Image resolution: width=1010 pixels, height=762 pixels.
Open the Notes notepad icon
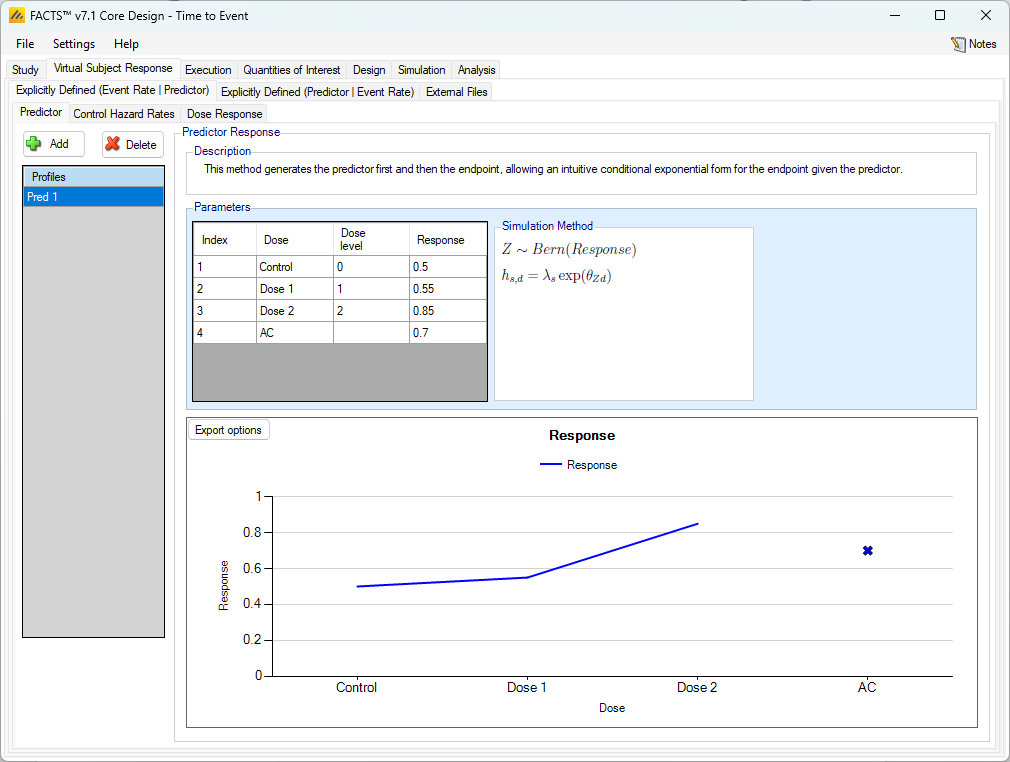(x=958, y=44)
